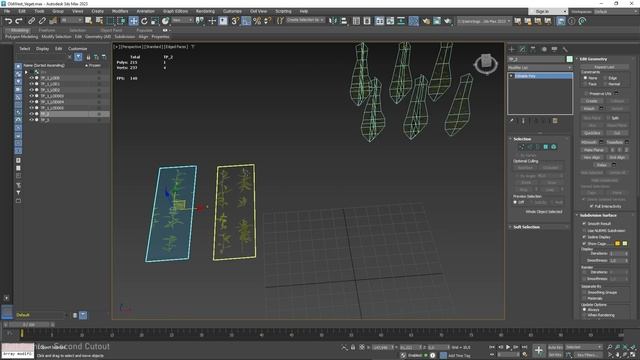Open the File menu
The width and height of the screenshot is (640, 360).
coord(7,11)
